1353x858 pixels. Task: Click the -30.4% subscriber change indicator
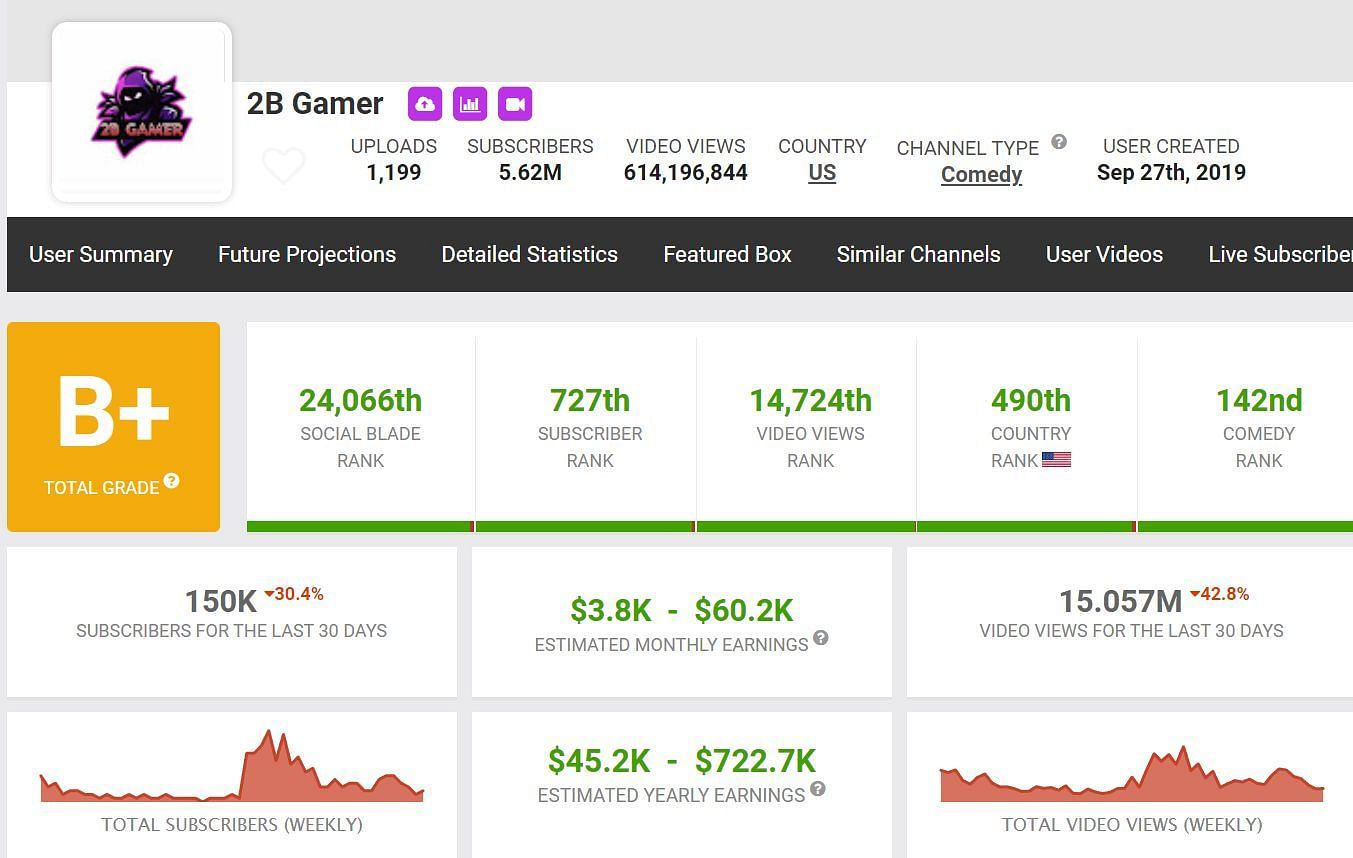(294, 594)
